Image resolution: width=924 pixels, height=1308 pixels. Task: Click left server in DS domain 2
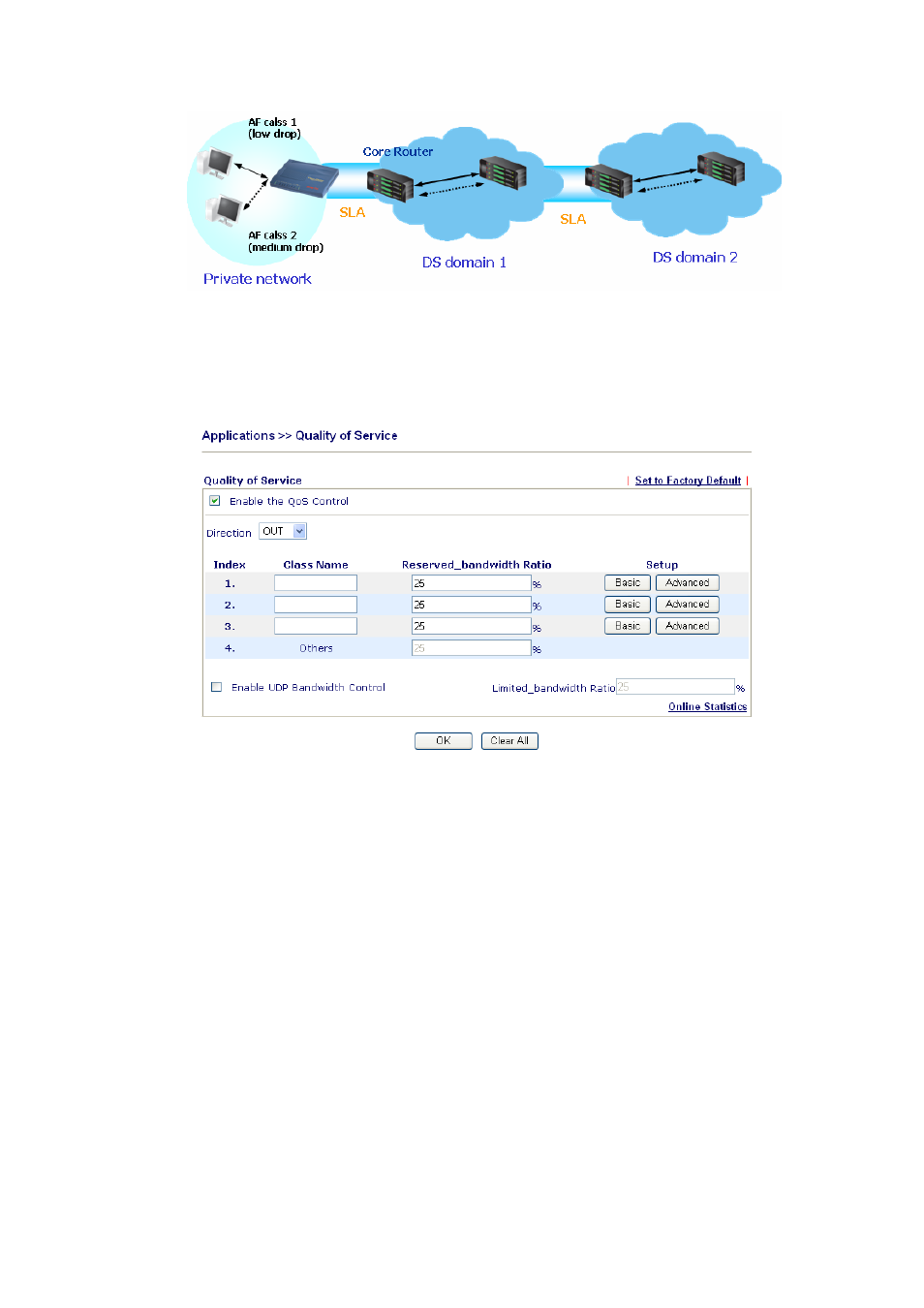[609, 181]
